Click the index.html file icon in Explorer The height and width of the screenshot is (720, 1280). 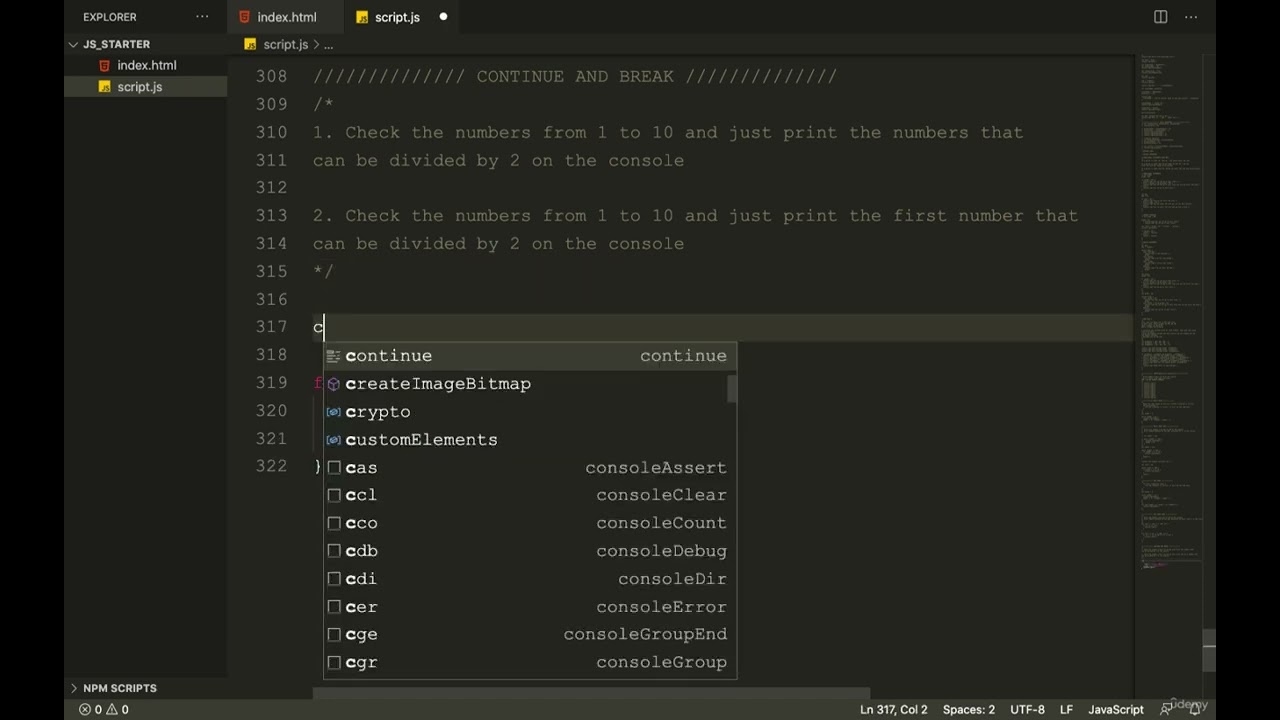[x=105, y=65]
